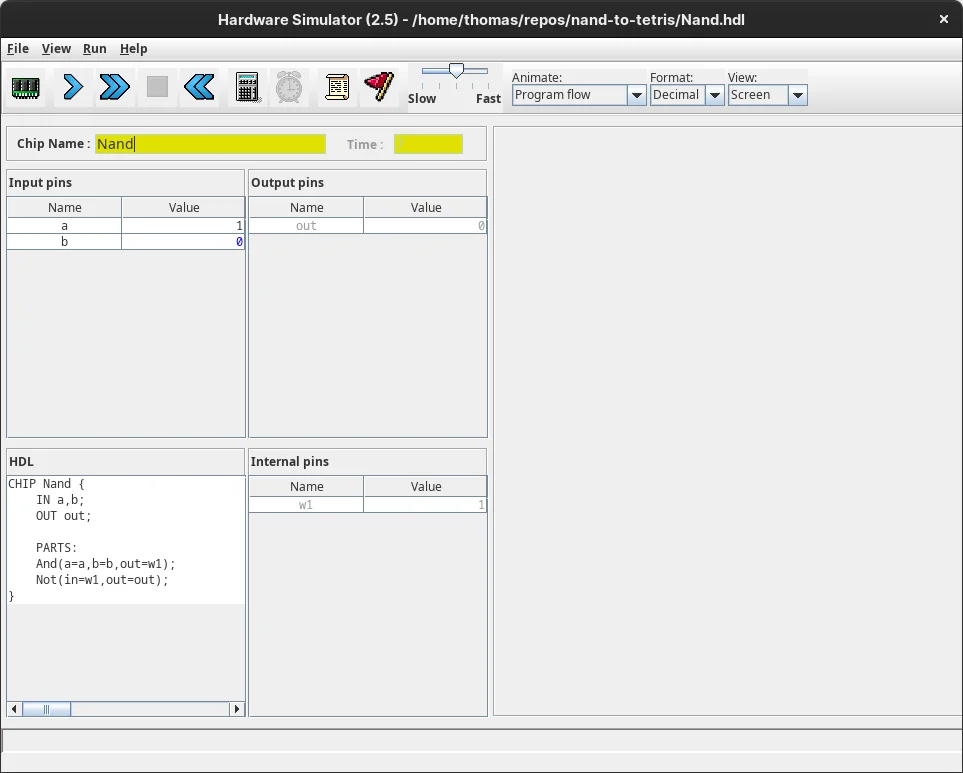Open the Run menu
This screenshot has height=773, width=963.
point(95,48)
